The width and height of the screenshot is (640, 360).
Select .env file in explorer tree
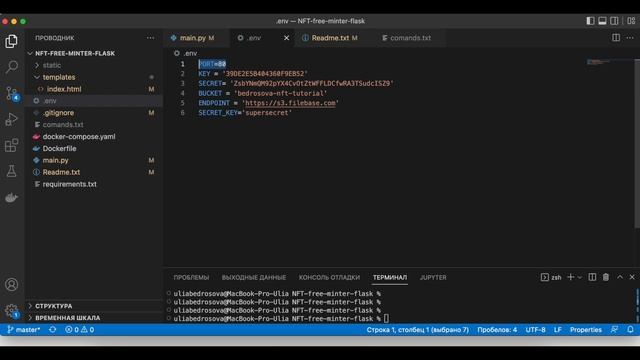tap(94, 101)
